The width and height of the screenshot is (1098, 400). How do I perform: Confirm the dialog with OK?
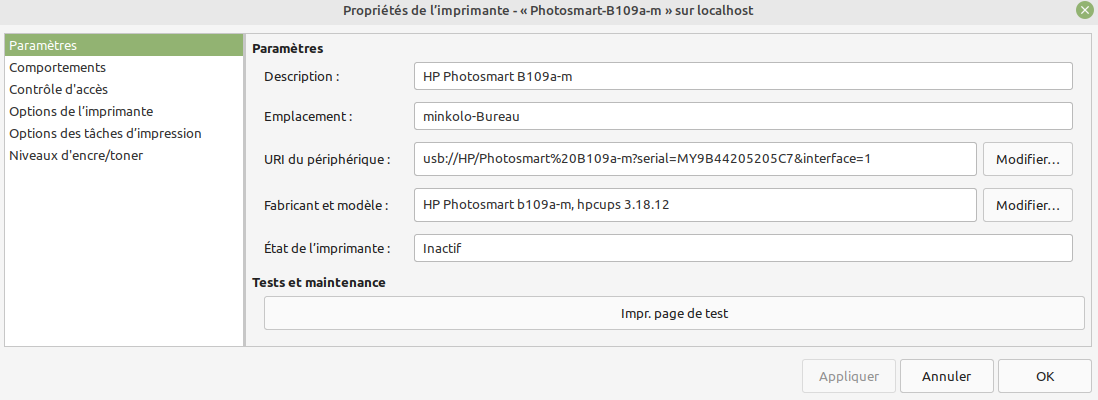1045,377
